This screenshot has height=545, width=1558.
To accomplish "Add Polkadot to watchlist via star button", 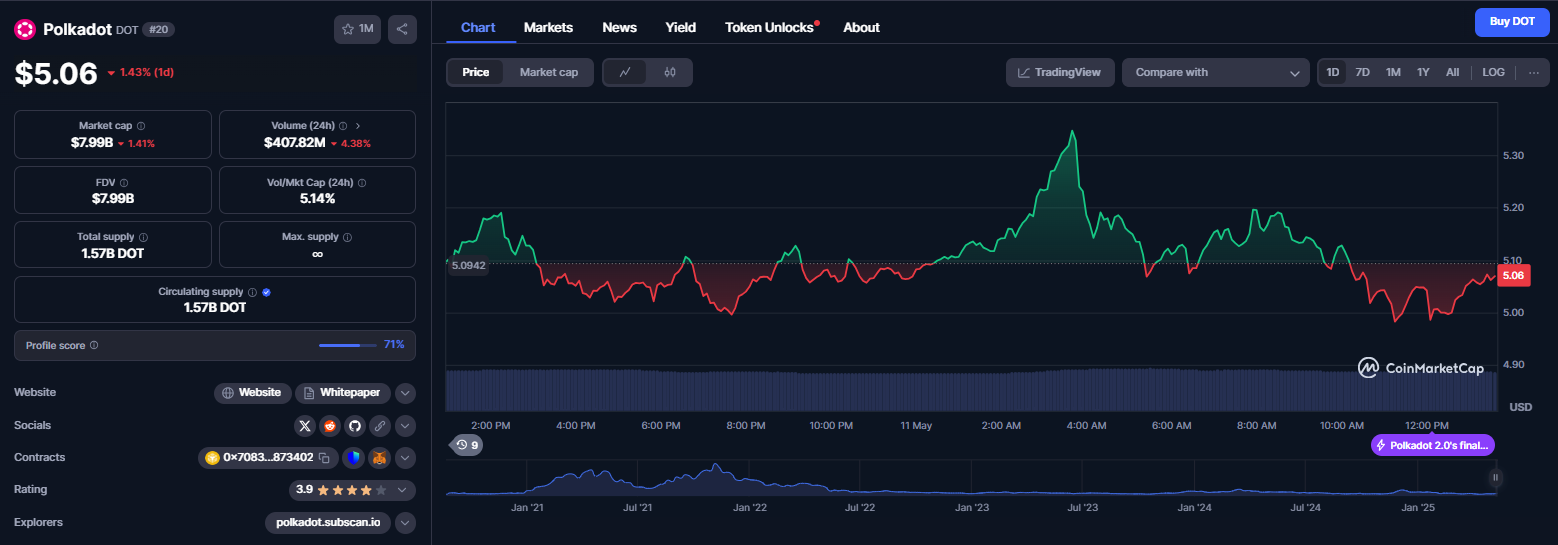I will [357, 29].
